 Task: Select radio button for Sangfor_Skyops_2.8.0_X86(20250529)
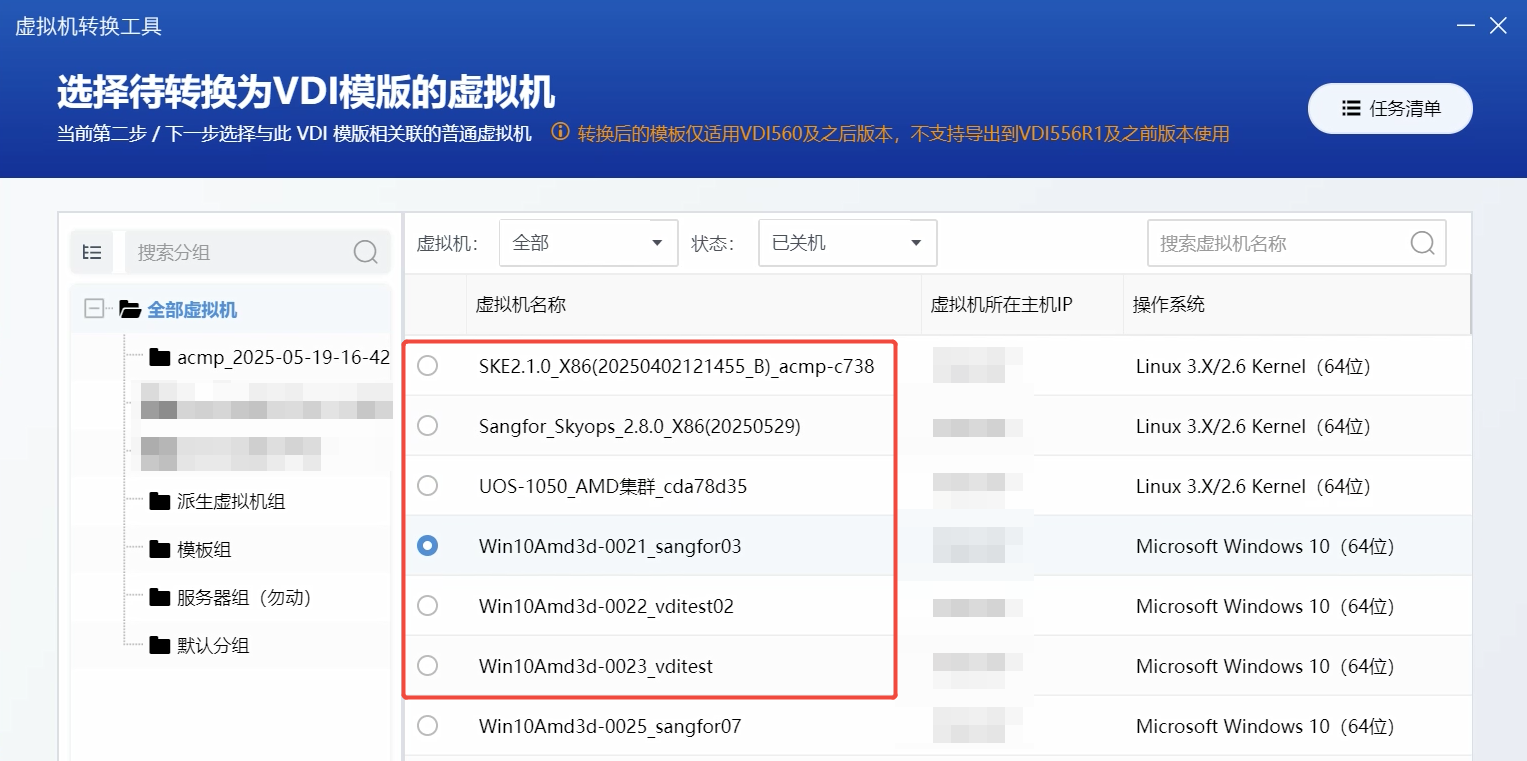pyautogui.click(x=427, y=426)
